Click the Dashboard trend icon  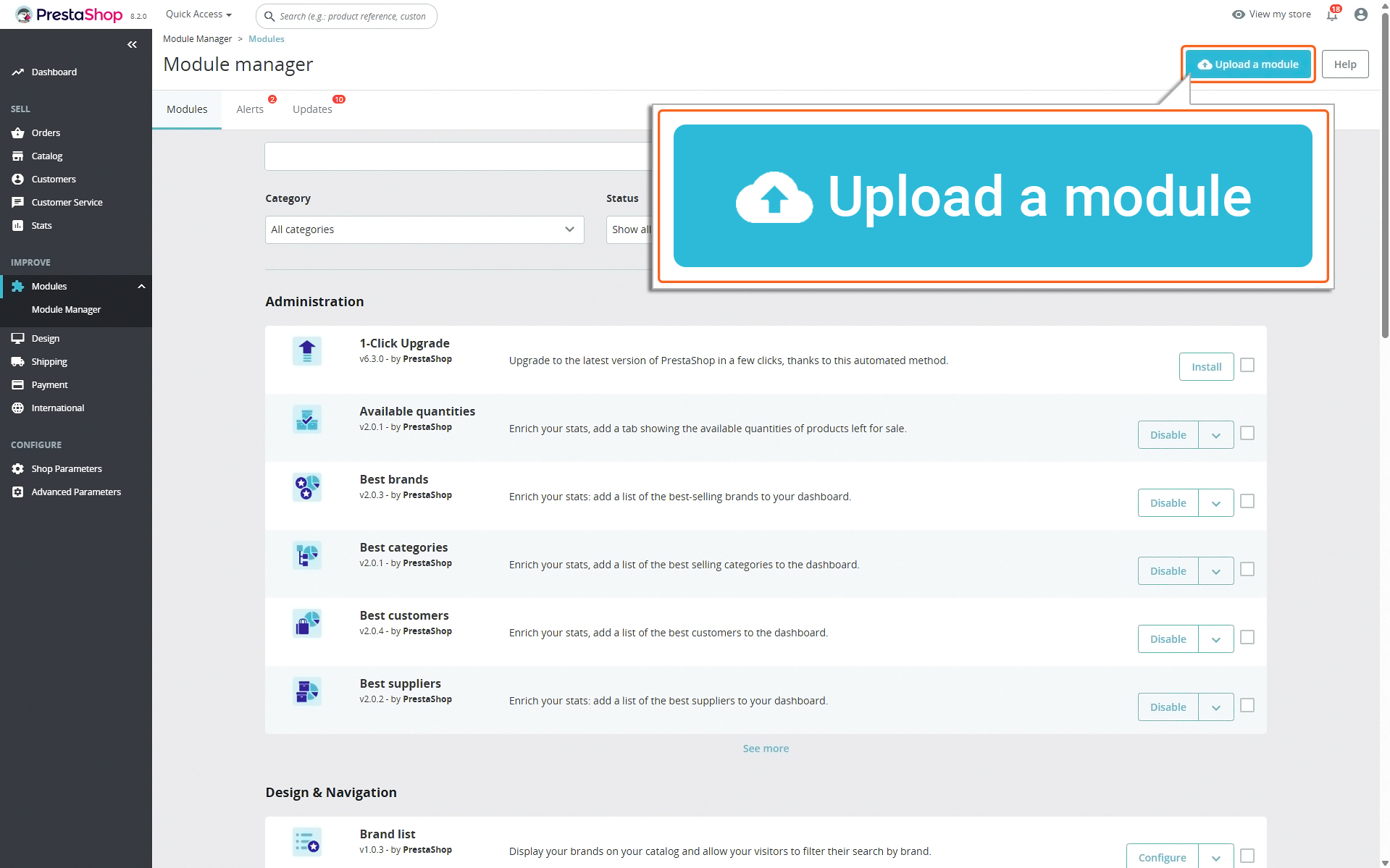[x=18, y=72]
